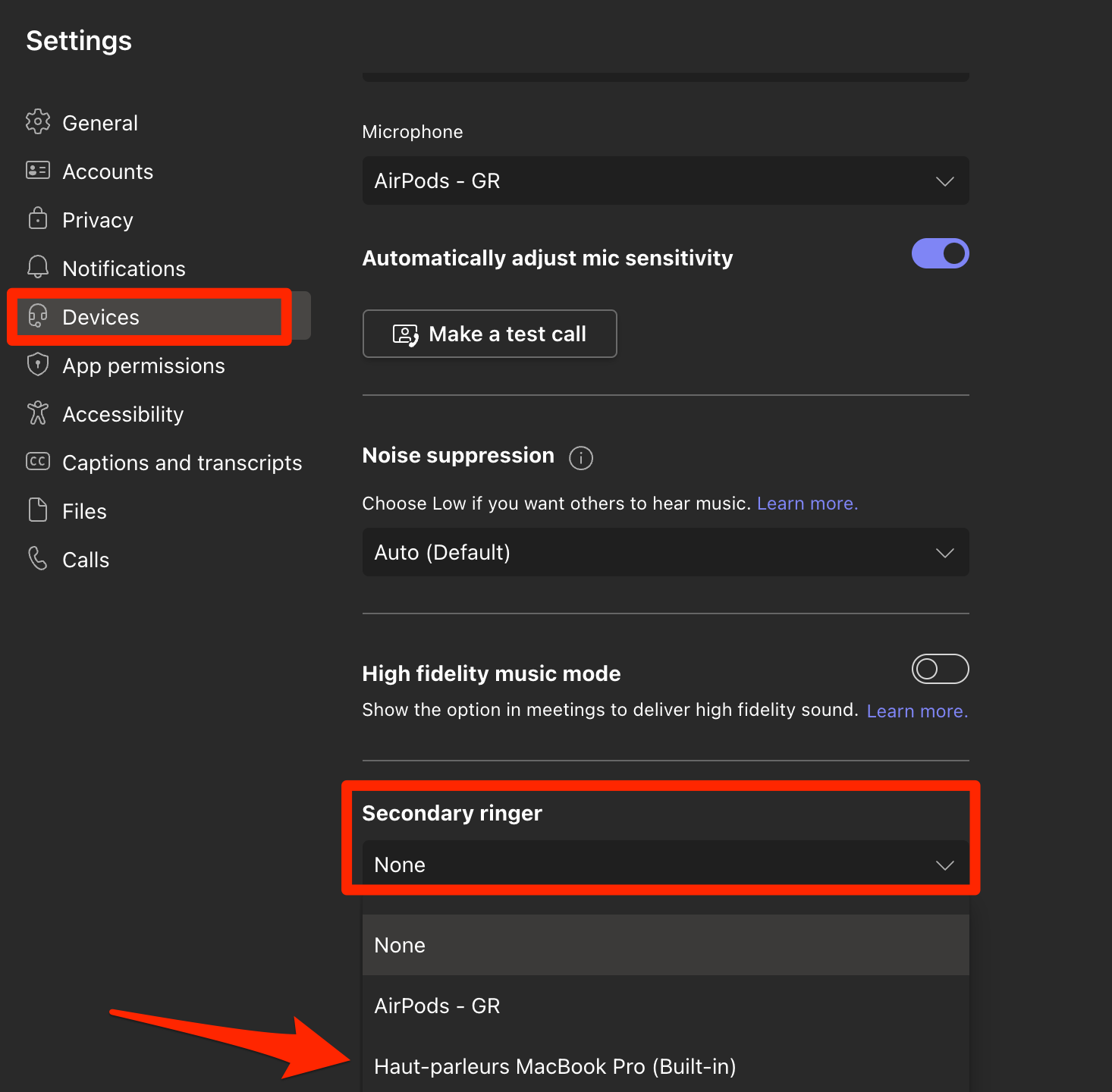Select Haut-parleurs MacBook Pro as ringer
Screen dimensions: 1112x1092
554,1066
